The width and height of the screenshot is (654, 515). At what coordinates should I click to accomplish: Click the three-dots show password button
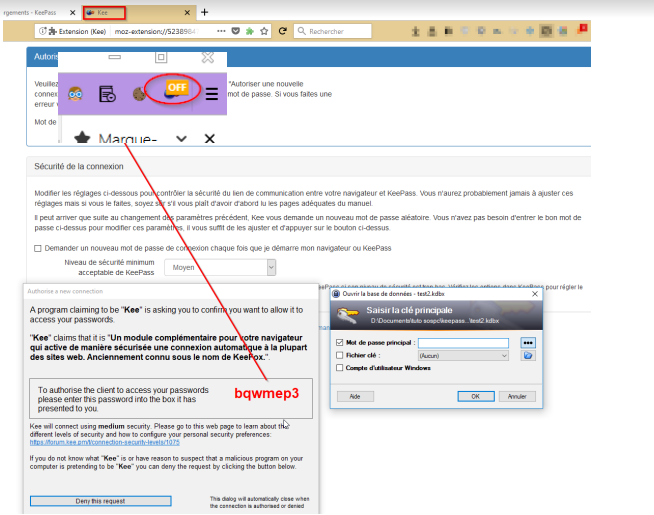coord(528,343)
